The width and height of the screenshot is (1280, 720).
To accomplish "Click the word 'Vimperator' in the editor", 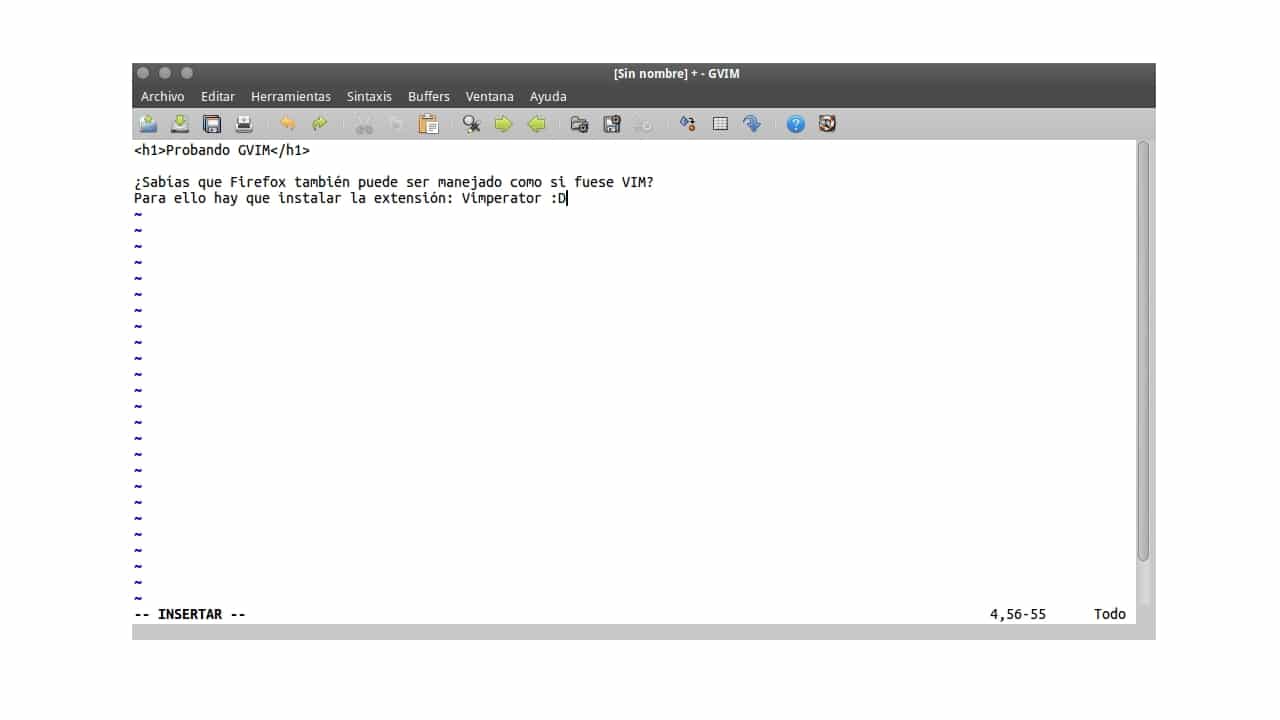I will pyautogui.click(x=502, y=199).
